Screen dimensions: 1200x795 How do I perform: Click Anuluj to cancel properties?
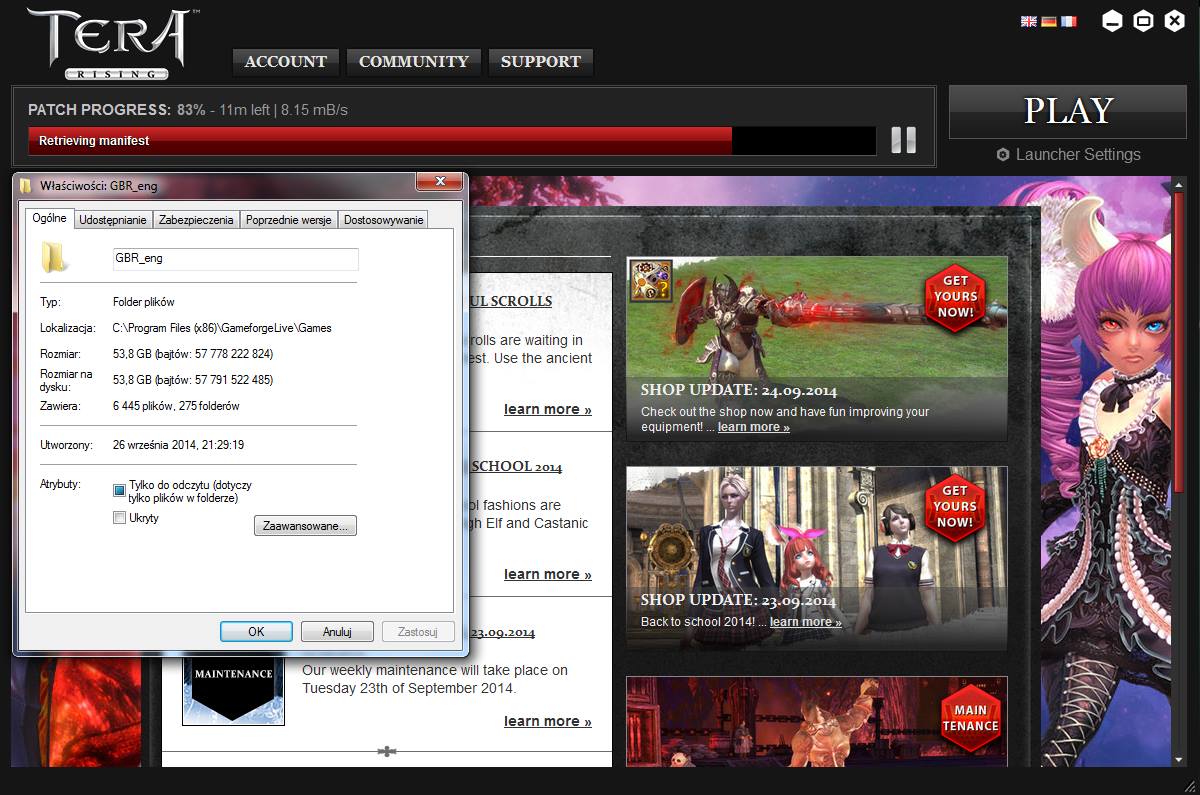pos(337,632)
